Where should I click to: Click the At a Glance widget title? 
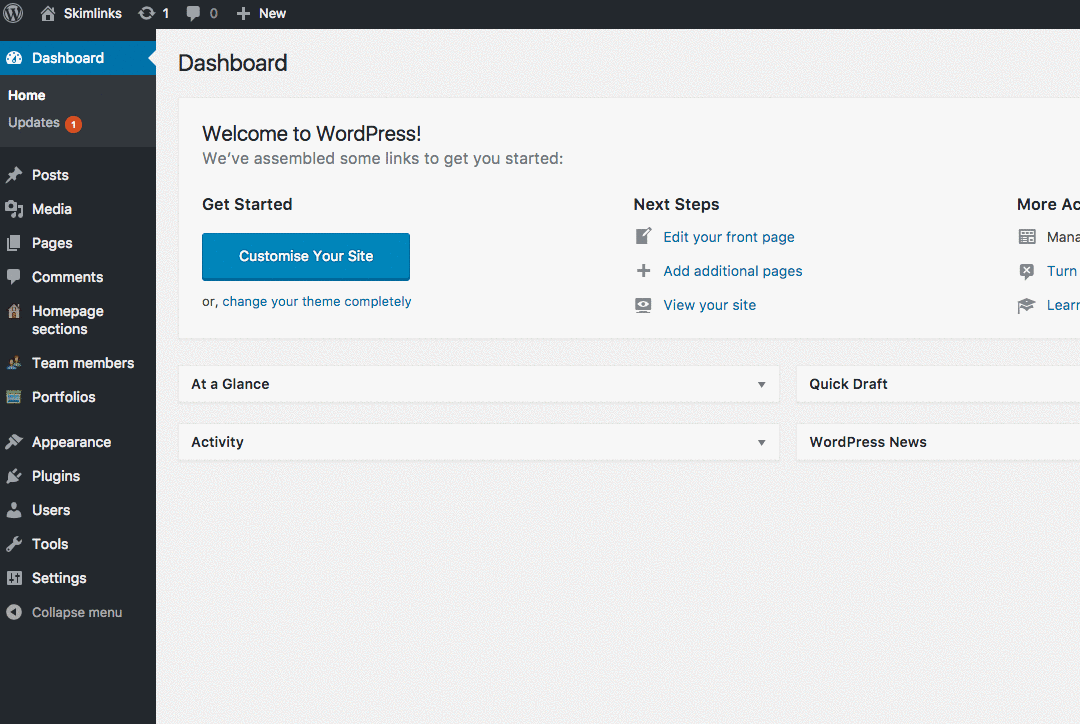pyautogui.click(x=230, y=384)
